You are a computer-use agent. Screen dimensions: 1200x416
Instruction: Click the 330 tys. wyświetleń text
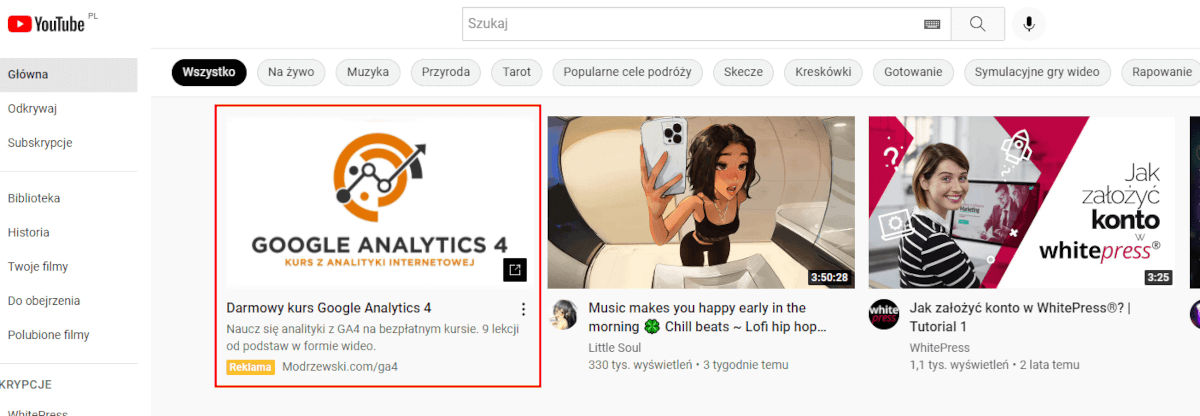[640, 365]
